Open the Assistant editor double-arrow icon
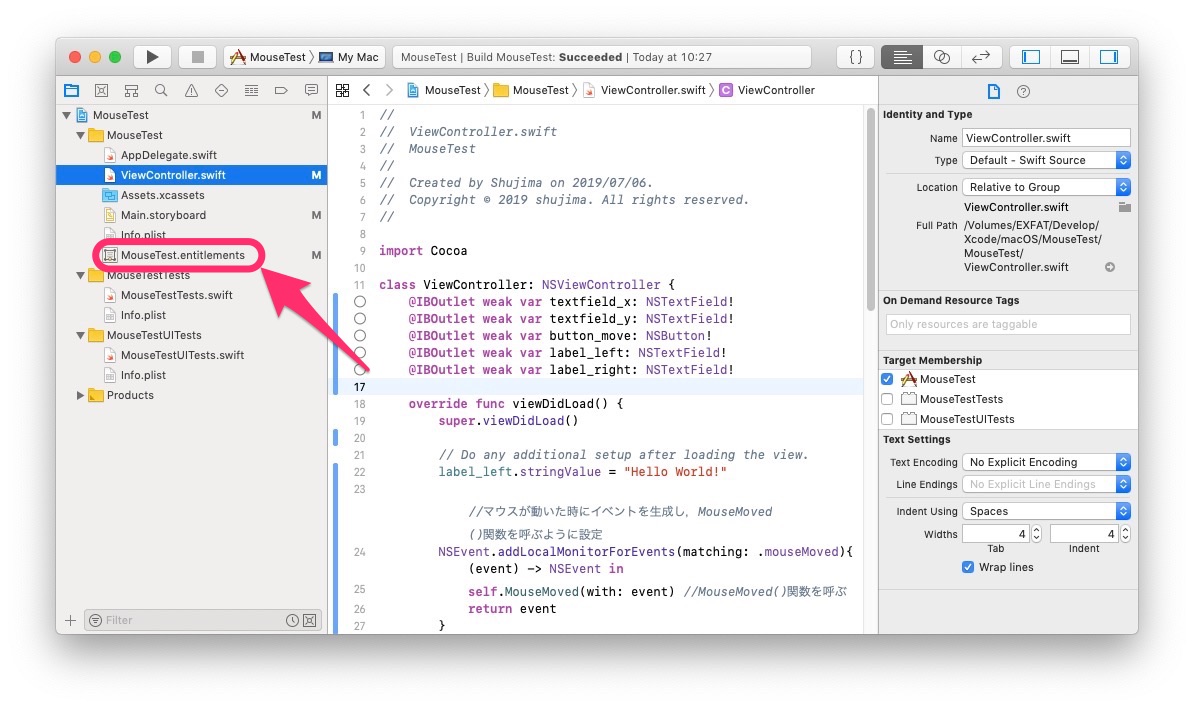The height and width of the screenshot is (708, 1194). coord(941,57)
